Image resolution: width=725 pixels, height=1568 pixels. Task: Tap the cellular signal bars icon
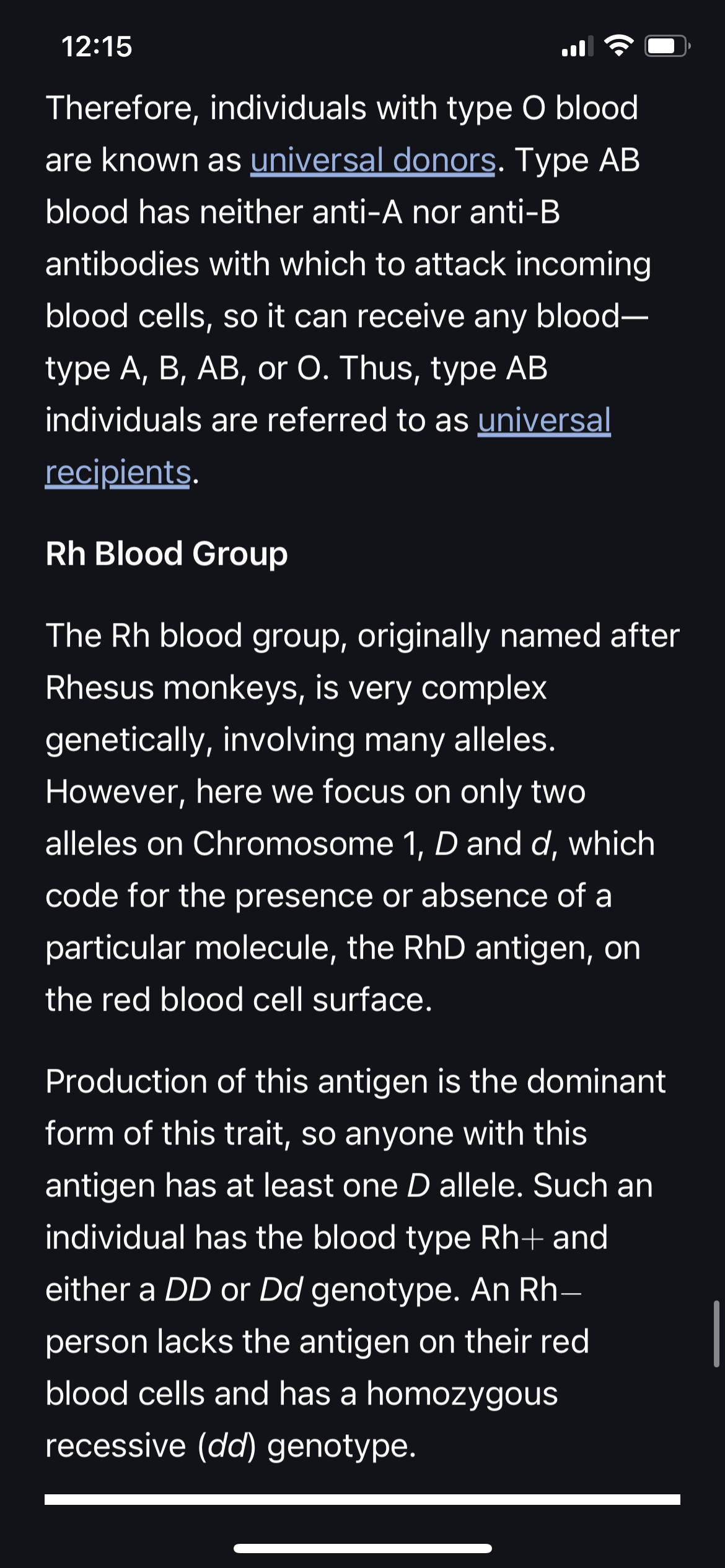pyautogui.click(x=577, y=46)
